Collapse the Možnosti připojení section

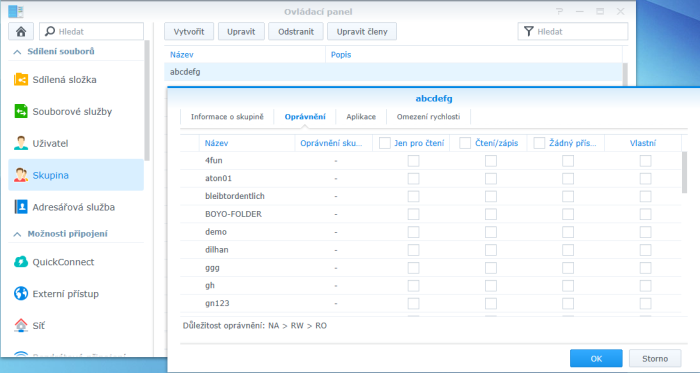(x=17, y=234)
